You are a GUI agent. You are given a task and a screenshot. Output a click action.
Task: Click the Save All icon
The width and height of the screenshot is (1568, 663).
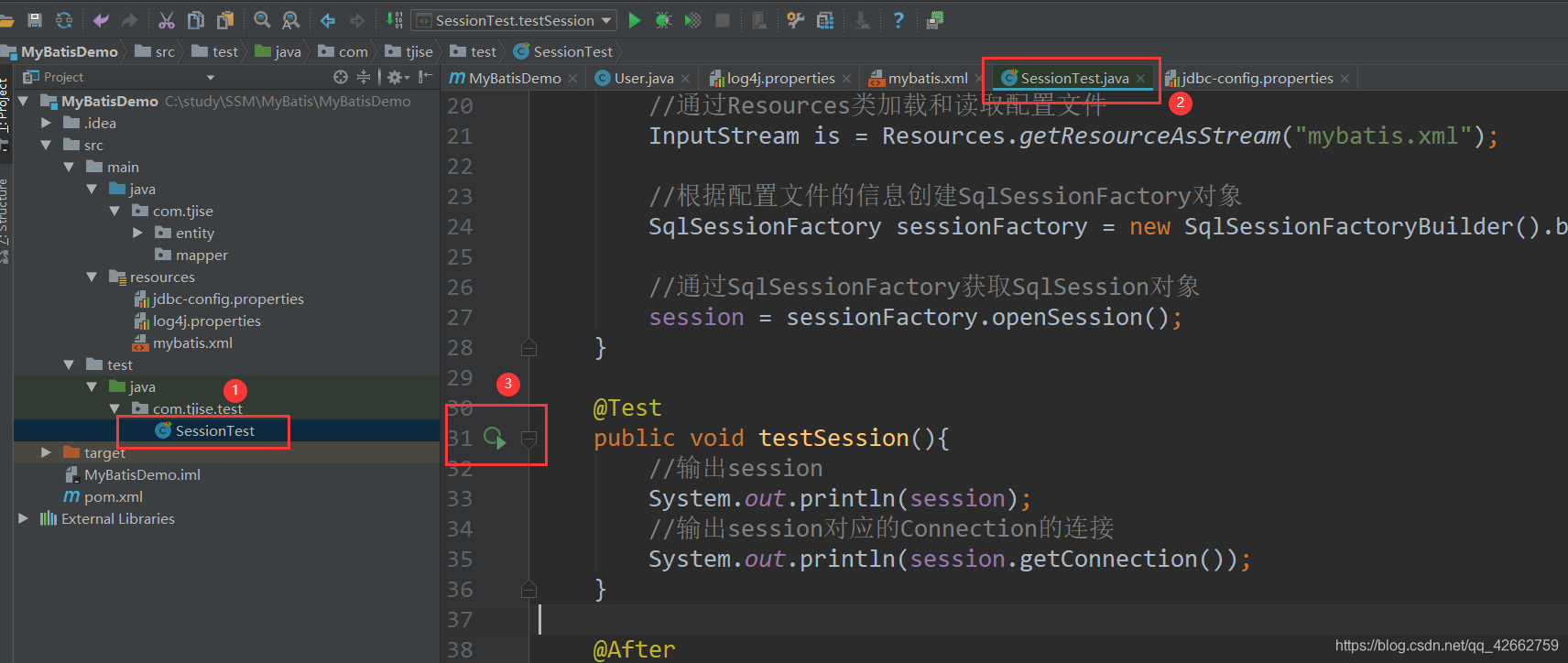(x=35, y=20)
